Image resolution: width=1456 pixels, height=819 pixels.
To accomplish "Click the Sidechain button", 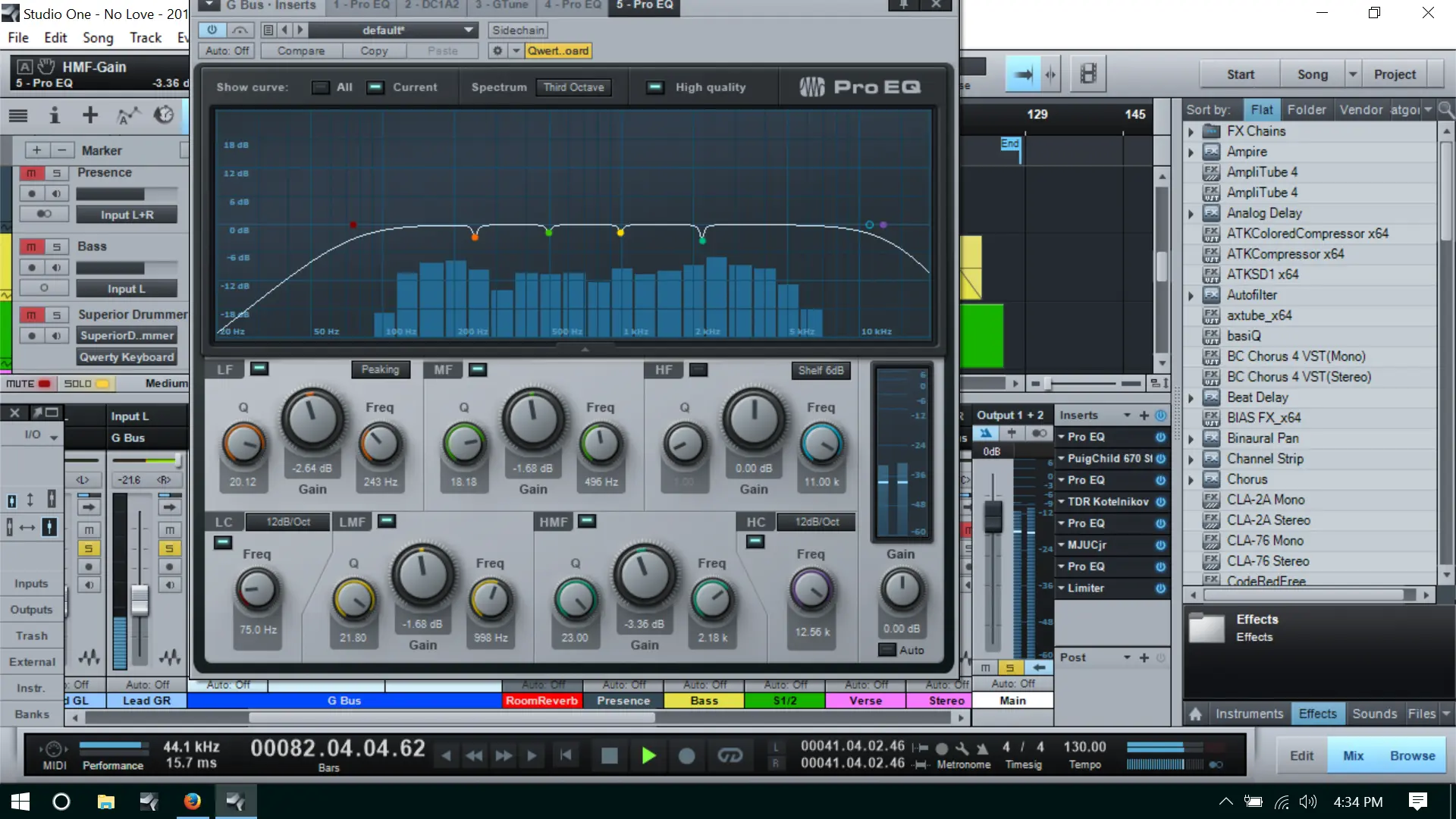I will (x=518, y=30).
